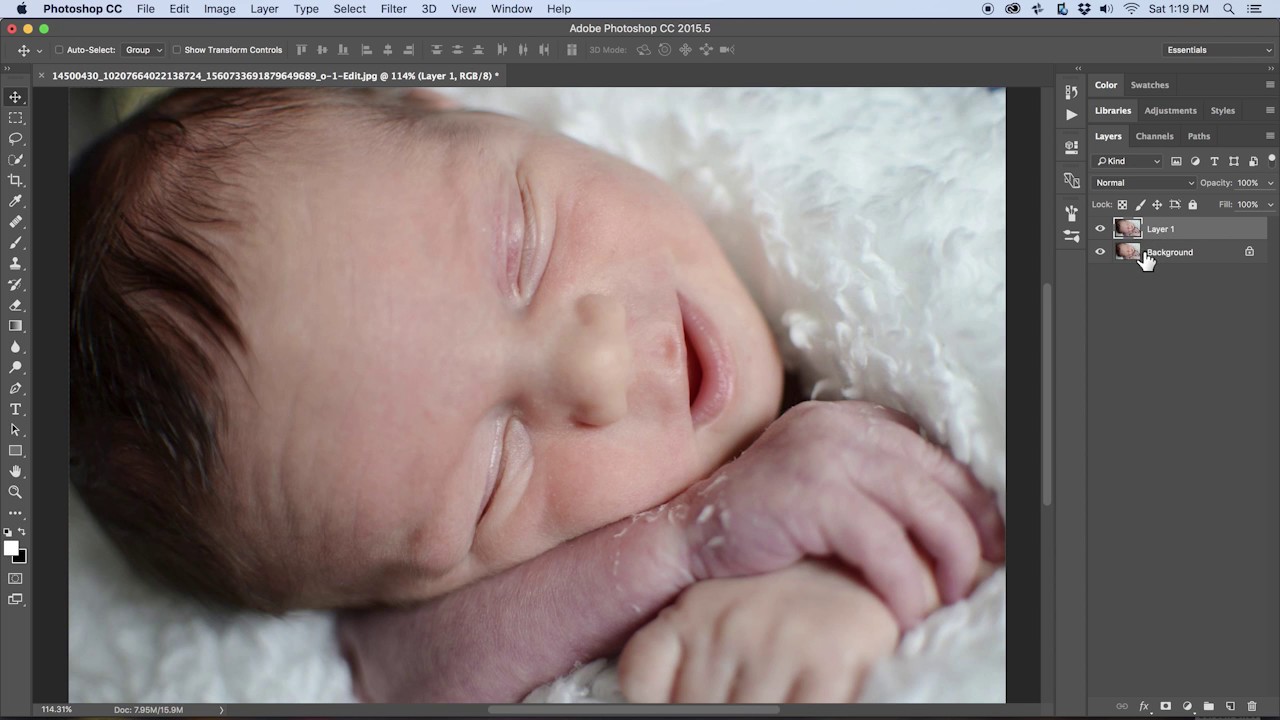Toggle lock position
Image resolution: width=1280 pixels, height=720 pixels.
coord(1157,205)
